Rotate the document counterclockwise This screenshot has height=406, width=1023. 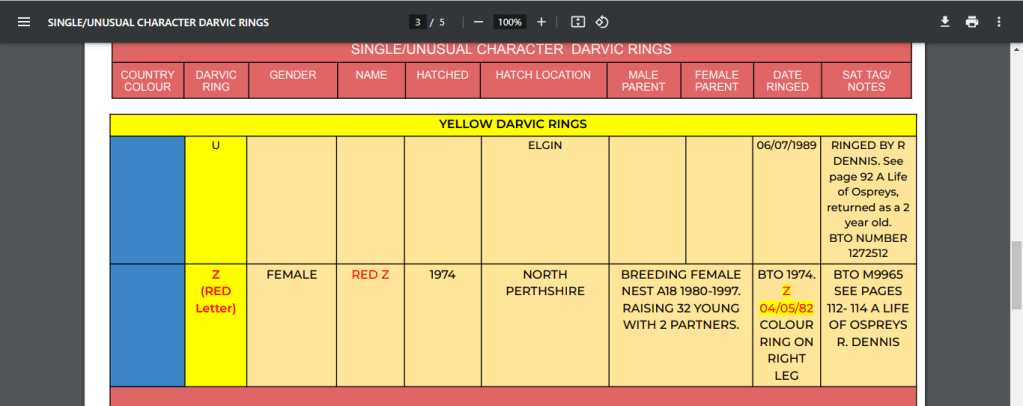point(602,22)
